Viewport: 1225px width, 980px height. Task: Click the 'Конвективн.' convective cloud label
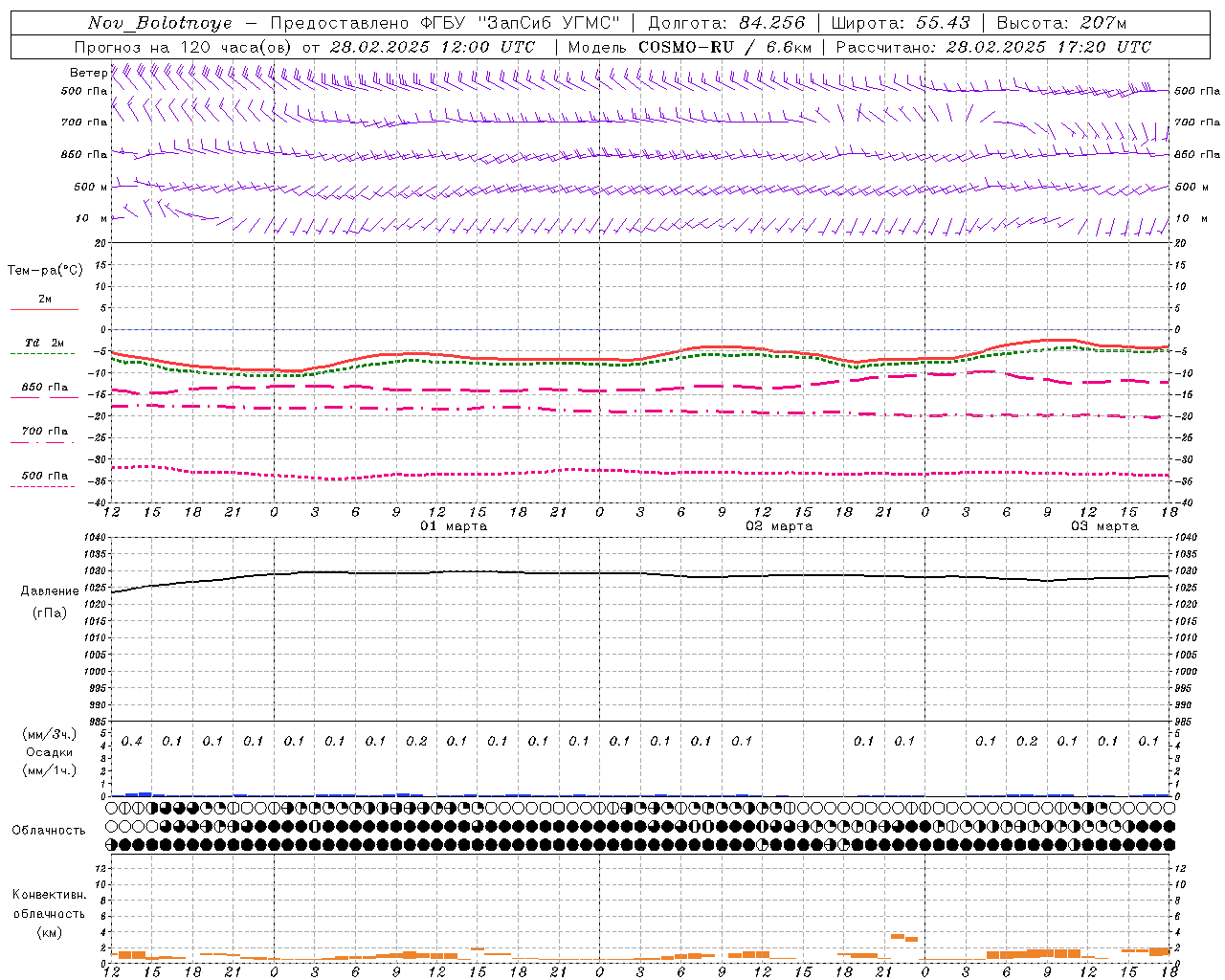click(x=49, y=895)
